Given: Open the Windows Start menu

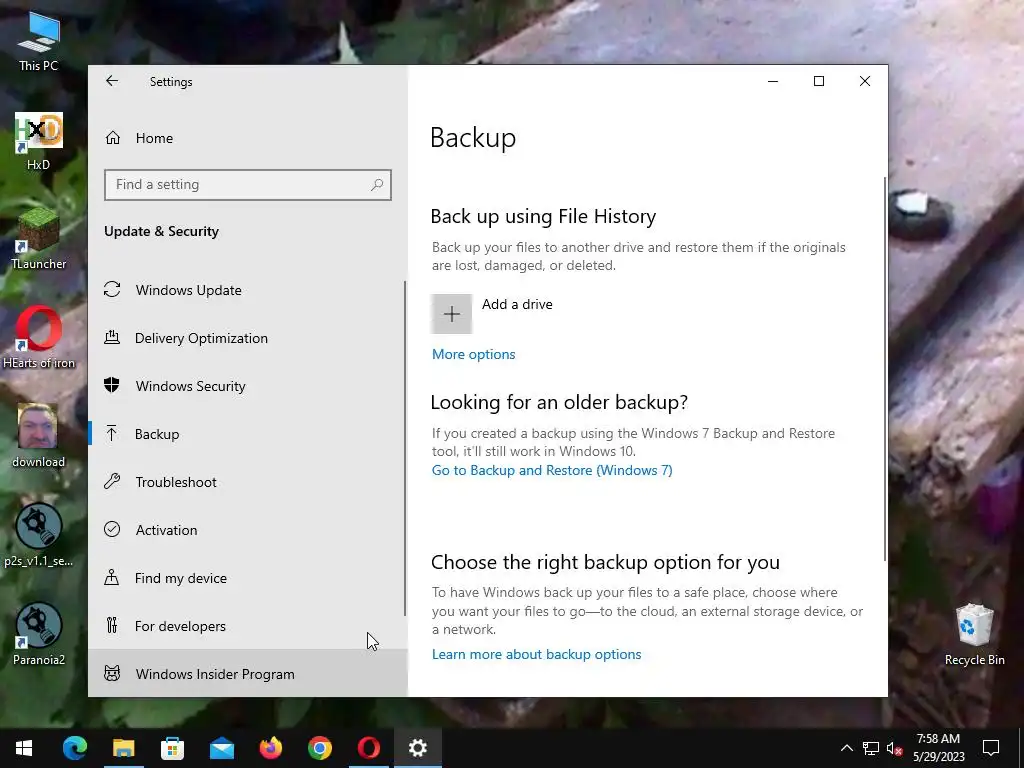Looking at the screenshot, I should click(x=24, y=748).
